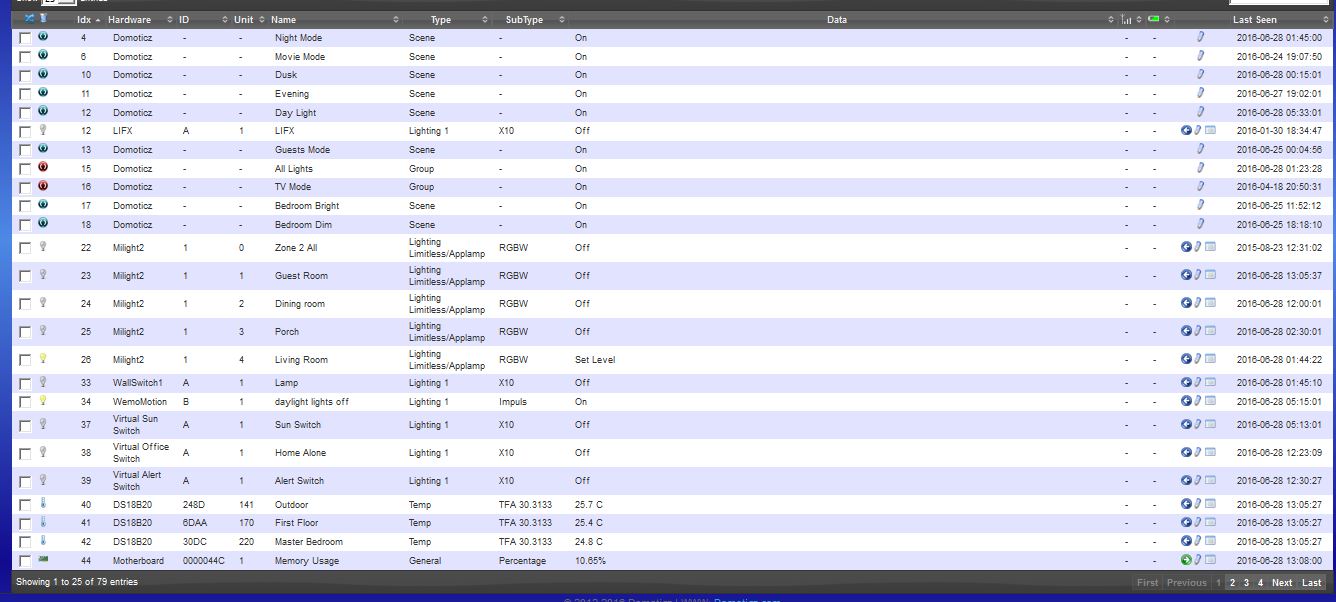
Task: Sort table by Idx column
Action: pyautogui.click(x=89, y=20)
